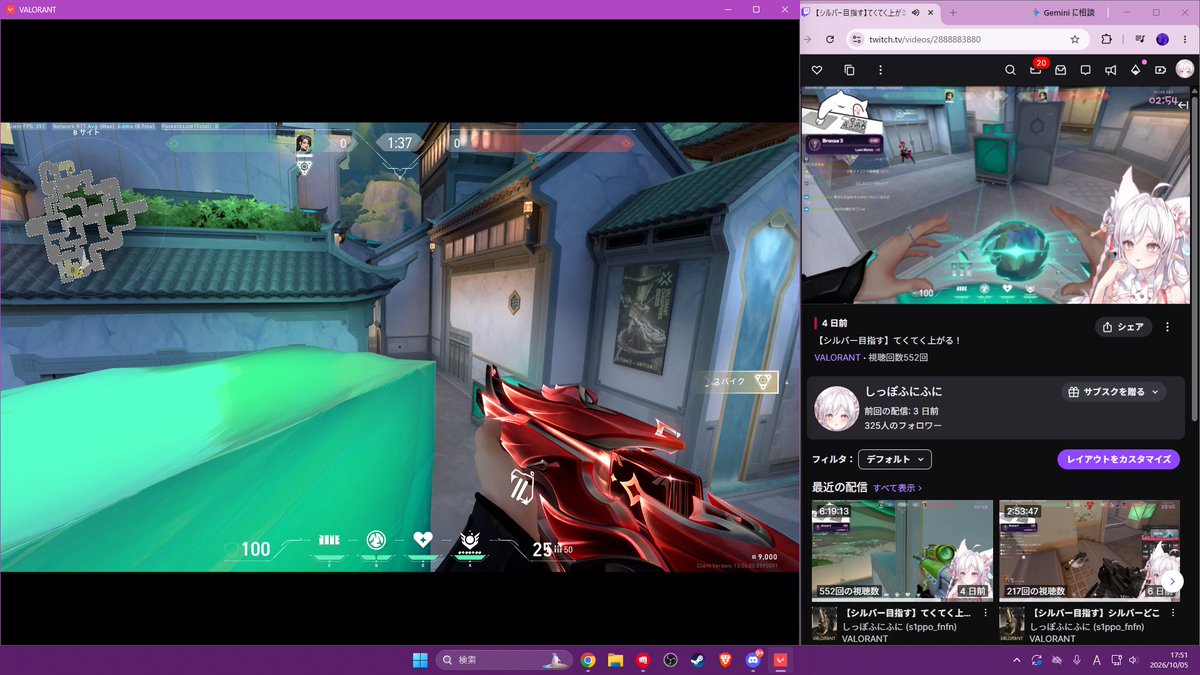The height and width of the screenshot is (675, 1200).
Task: Open more options beside the シェア button
Action: [x=1167, y=327]
